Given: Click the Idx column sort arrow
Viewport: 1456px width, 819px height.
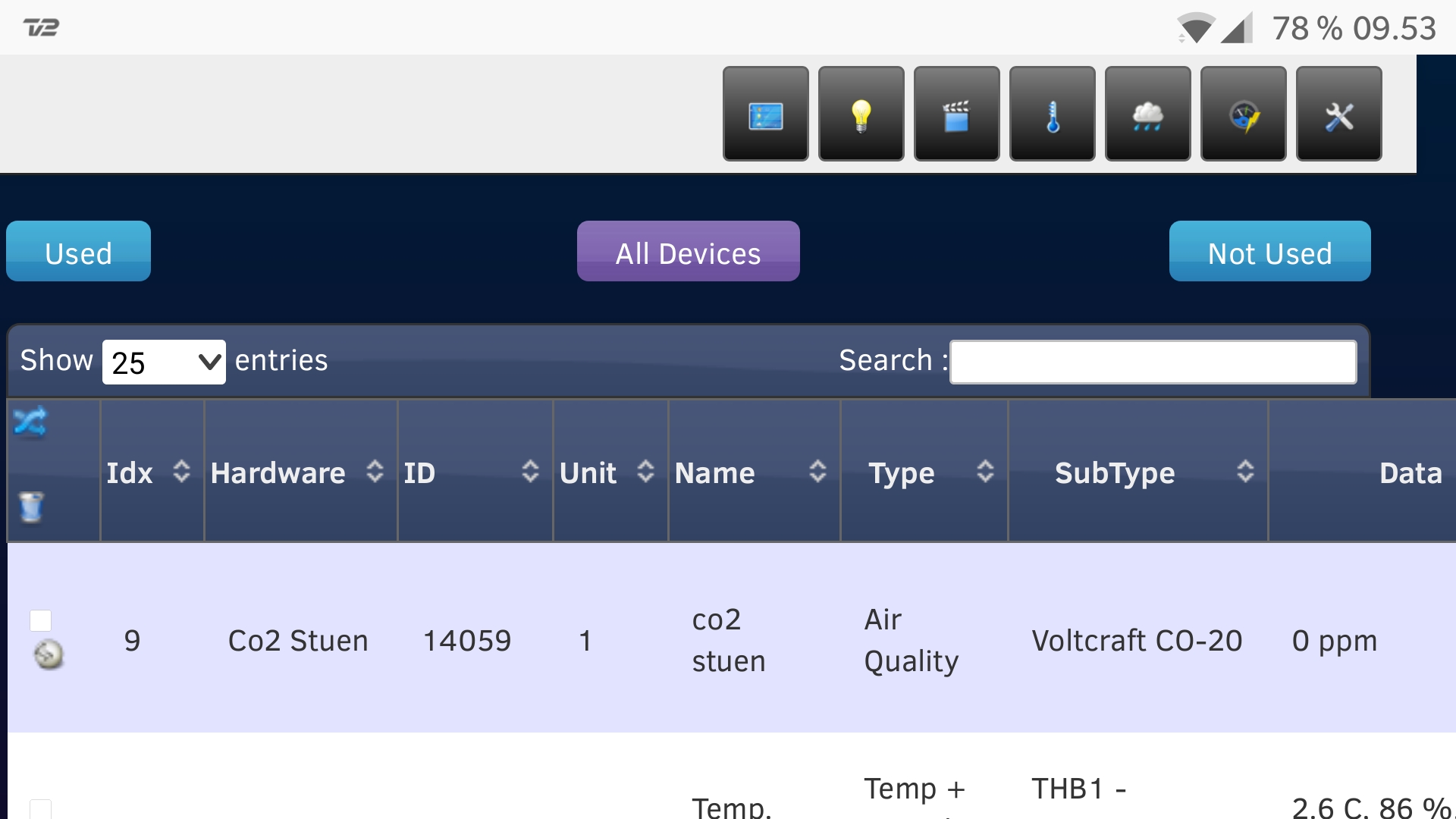Looking at the screenshot, I should tap(180, 473).
